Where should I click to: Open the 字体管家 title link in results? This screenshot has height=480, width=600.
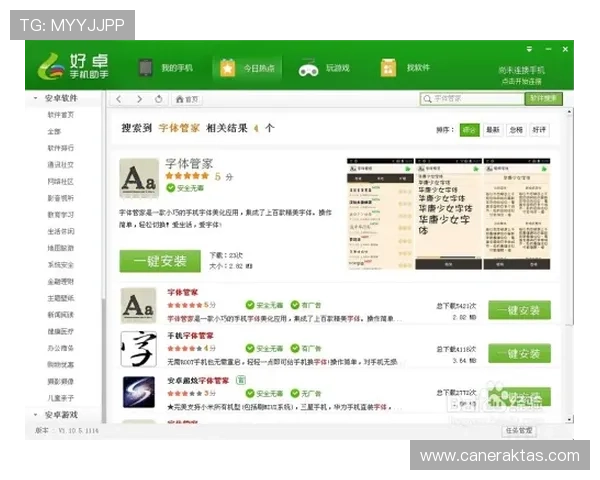tap(183, 292)
